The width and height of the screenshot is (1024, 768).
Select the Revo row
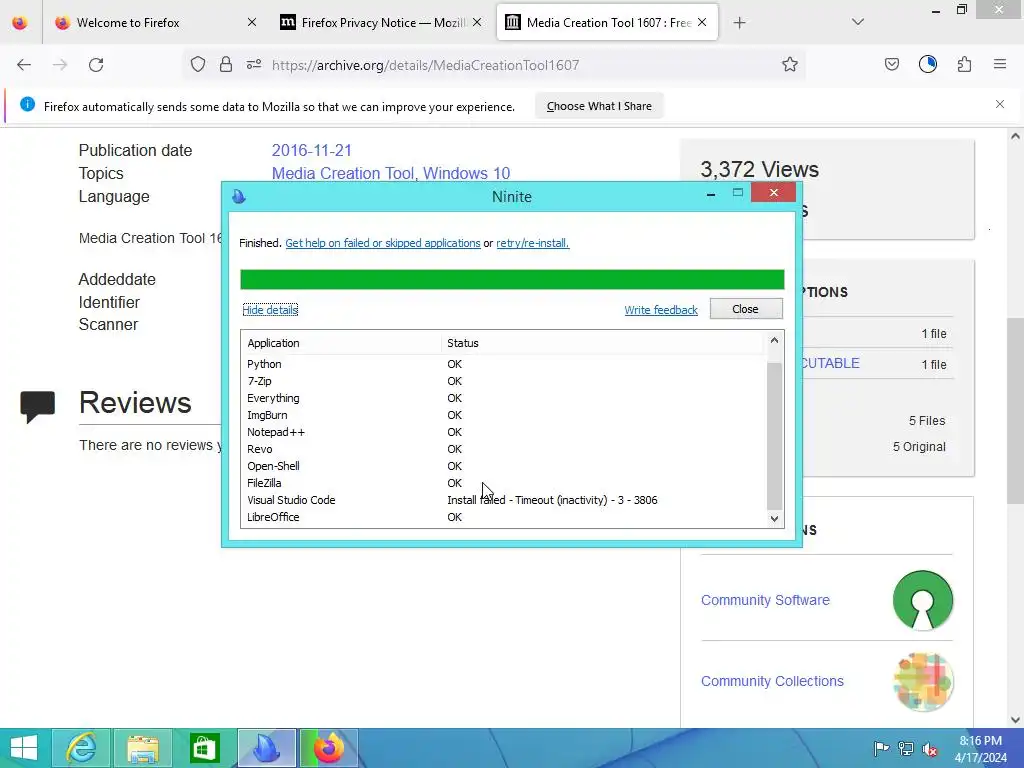(503, 449)
